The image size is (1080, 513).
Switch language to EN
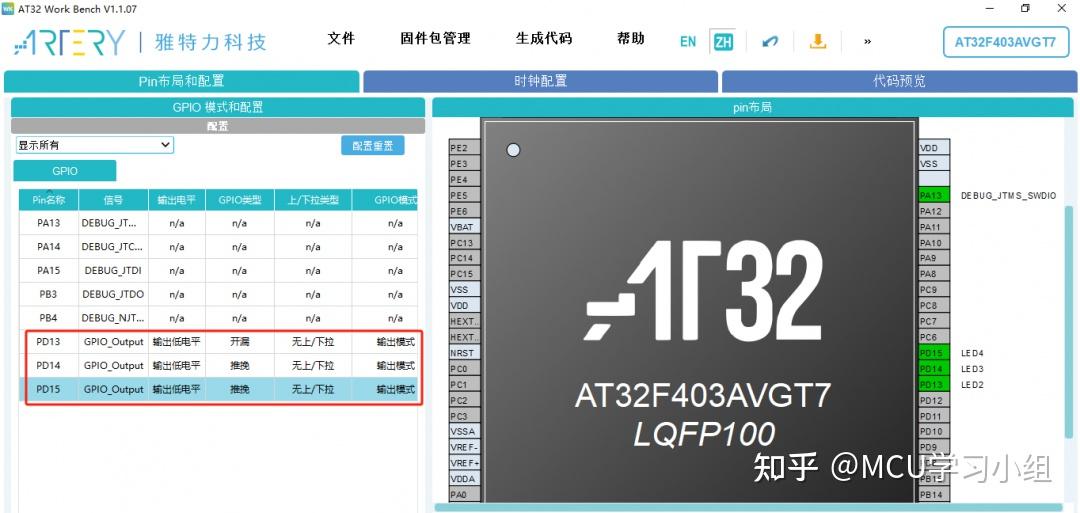point(687,41)
